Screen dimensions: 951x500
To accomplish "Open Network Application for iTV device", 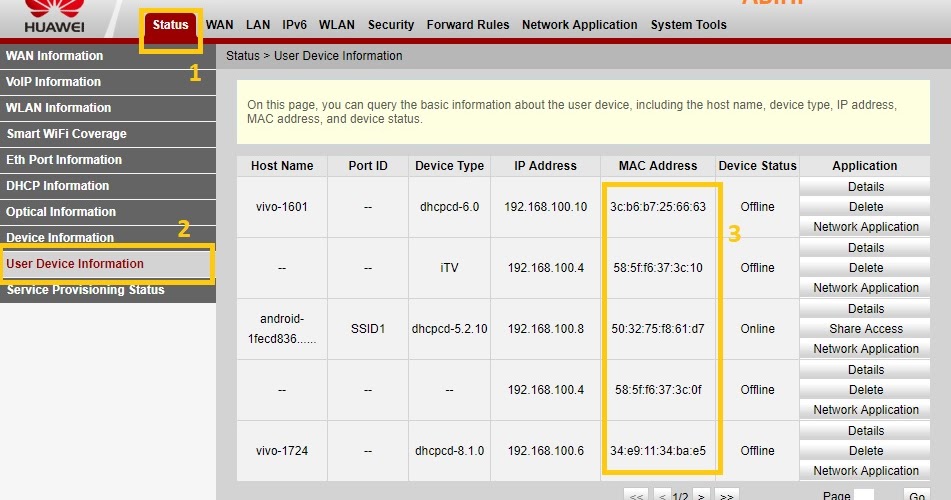I will coord(865,288).
